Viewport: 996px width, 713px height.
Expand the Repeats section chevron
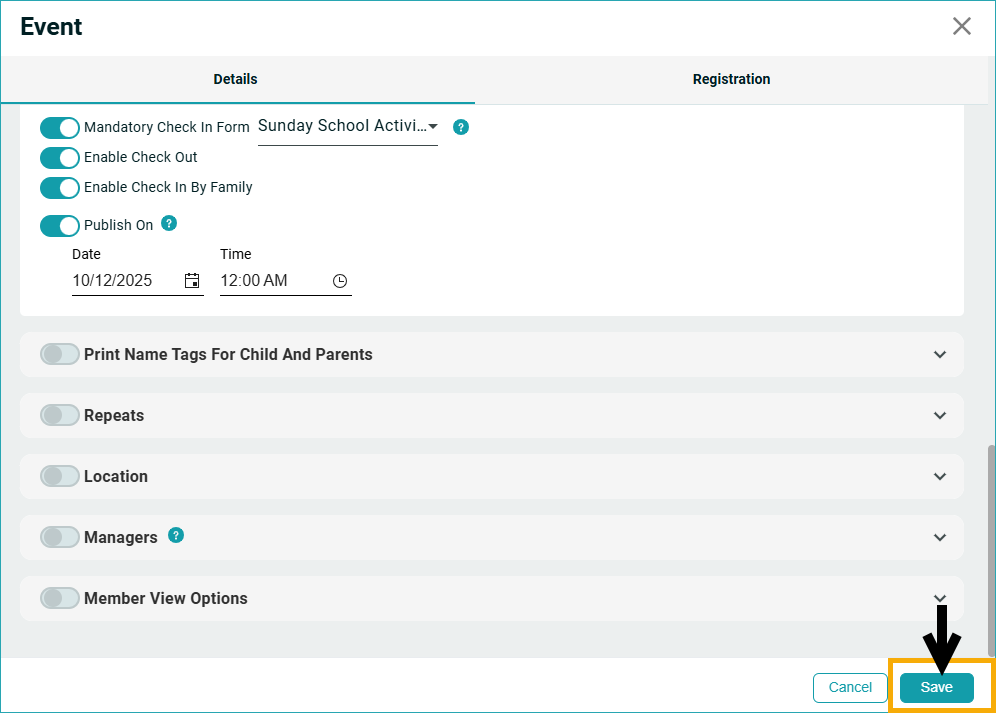tap(939, 416)
